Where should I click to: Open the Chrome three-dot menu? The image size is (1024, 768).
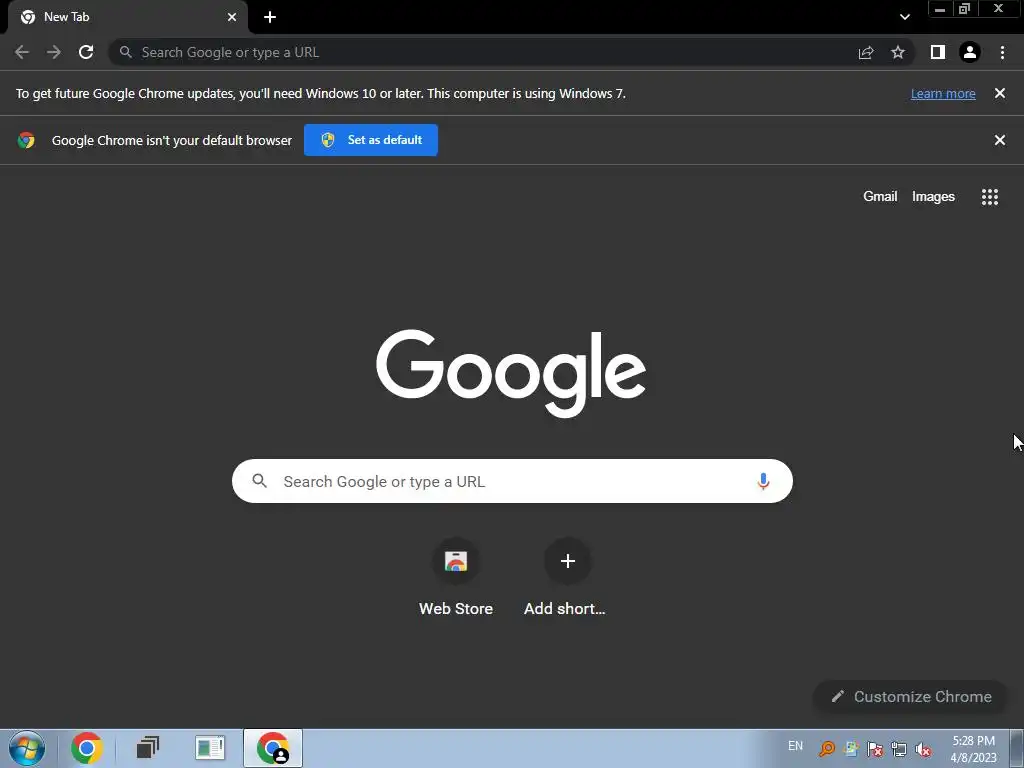tap(1002, 52)
